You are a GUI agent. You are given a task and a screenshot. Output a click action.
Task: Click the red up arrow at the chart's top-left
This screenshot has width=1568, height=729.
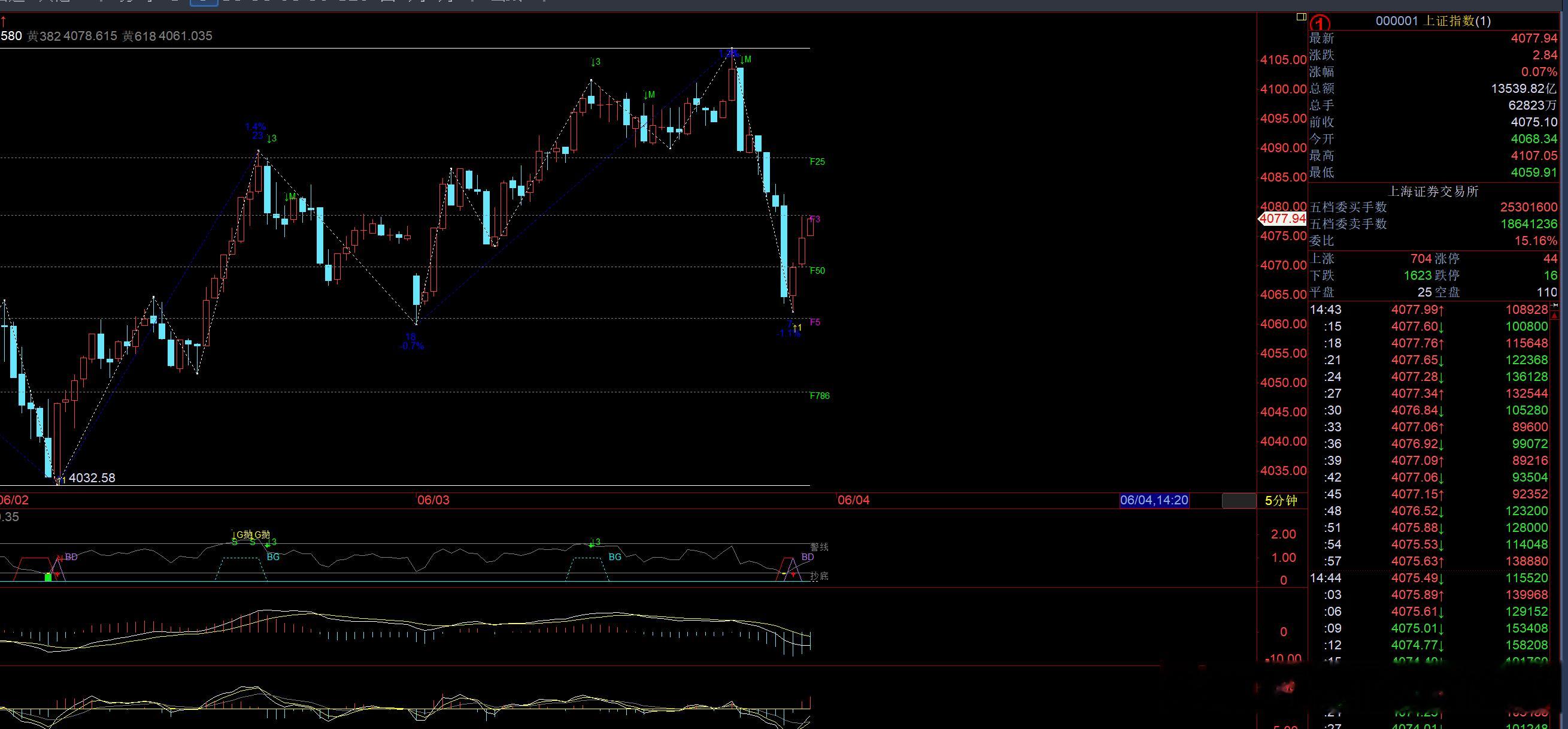(x=4, y=22)
